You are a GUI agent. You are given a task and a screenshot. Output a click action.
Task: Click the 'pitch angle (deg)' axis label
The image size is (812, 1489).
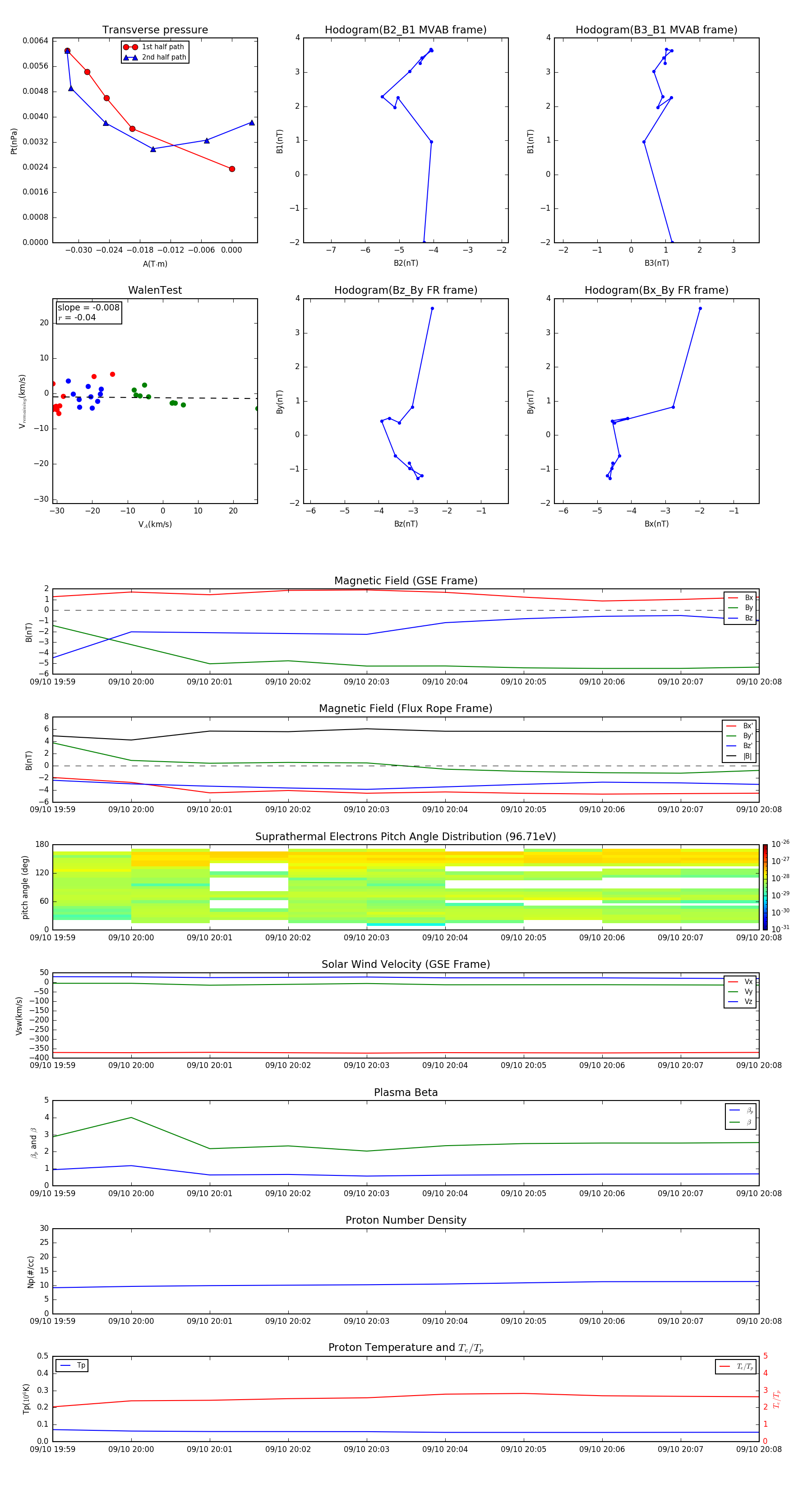(25, 887)
